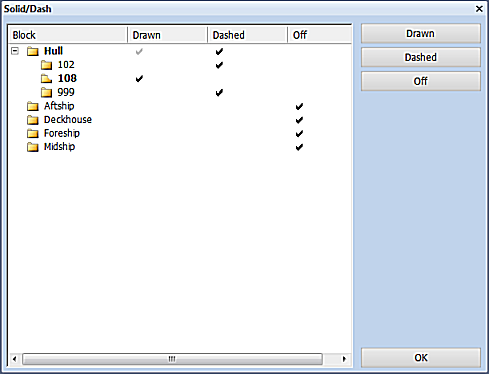Image resolution: width=489 pixels, height=374 pixels.
Task: Click the Aftship folder icon
Action: pyautogui.click(x=33, y=106)
